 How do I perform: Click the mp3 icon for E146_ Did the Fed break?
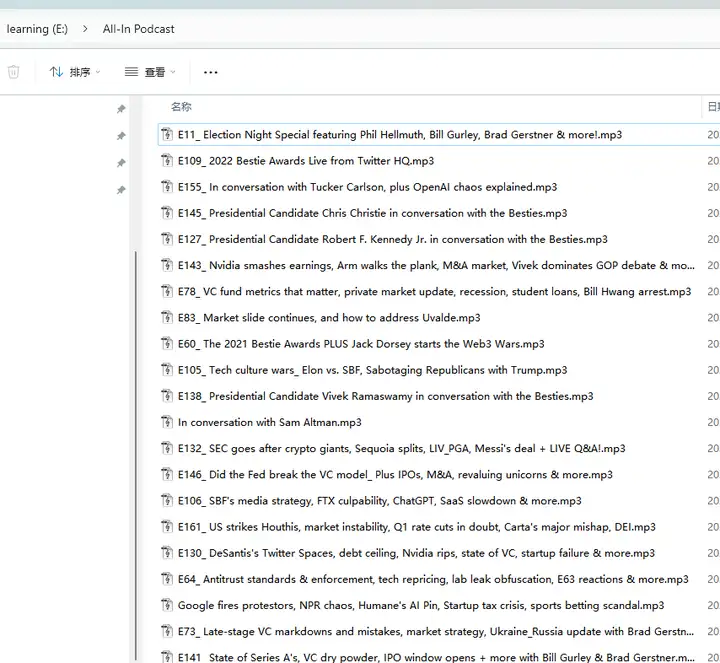coord(167,475)
